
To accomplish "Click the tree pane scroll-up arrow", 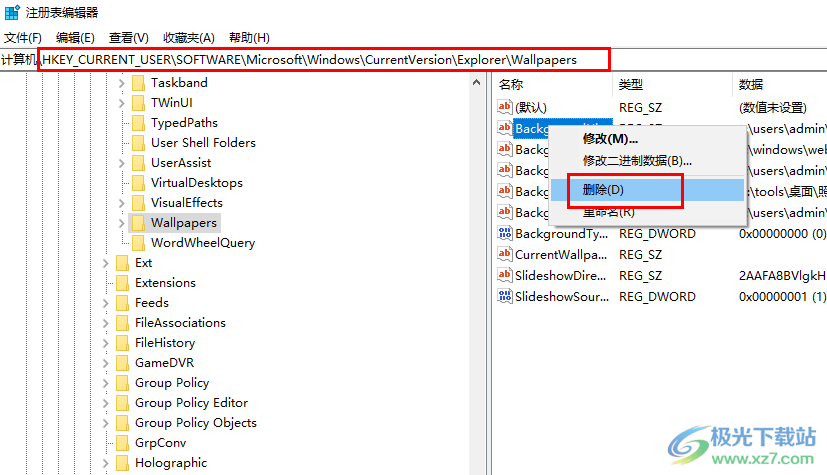I will [x=476, y=82].
